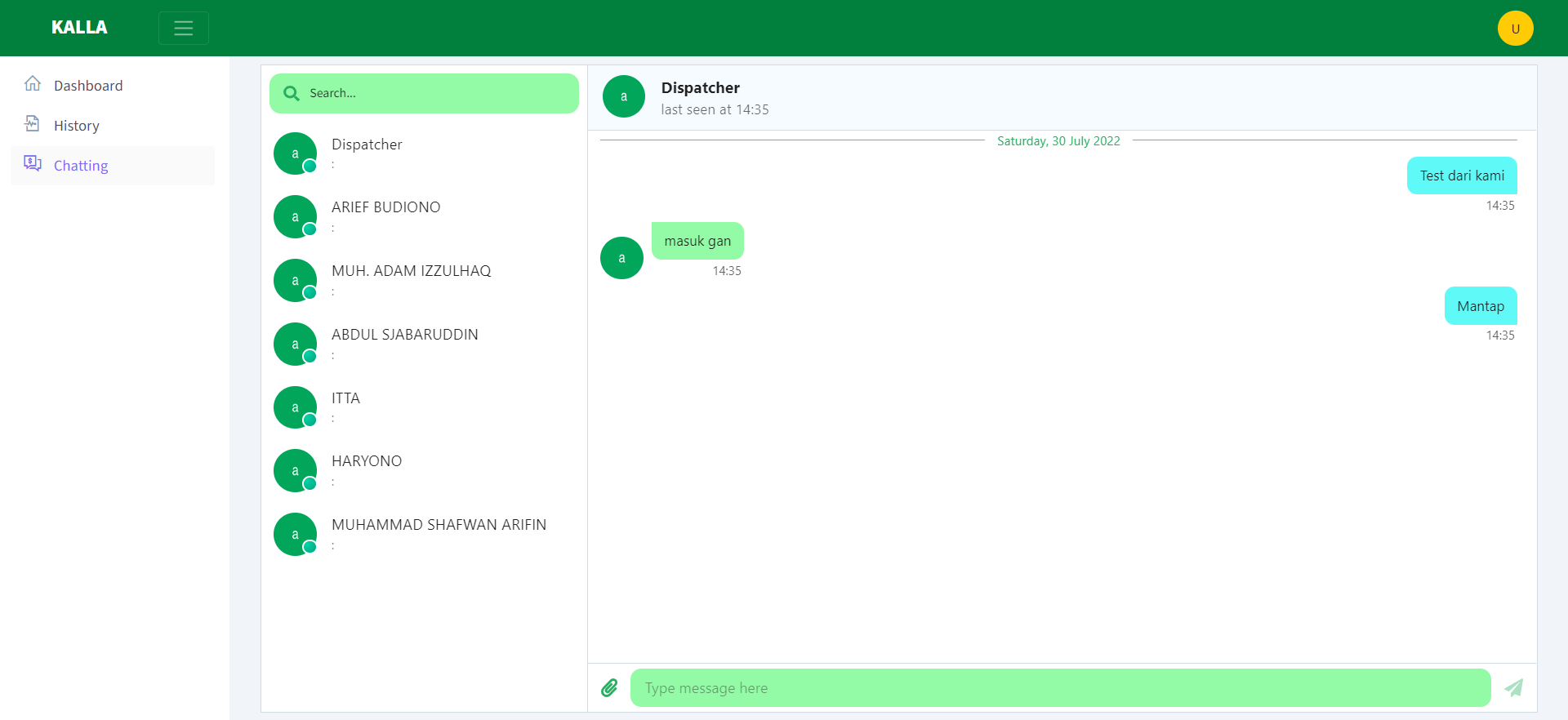This screenshot has width=1568, height=720.
Task: Click the Dispatcher title in chat header
Action: (700, 87)
